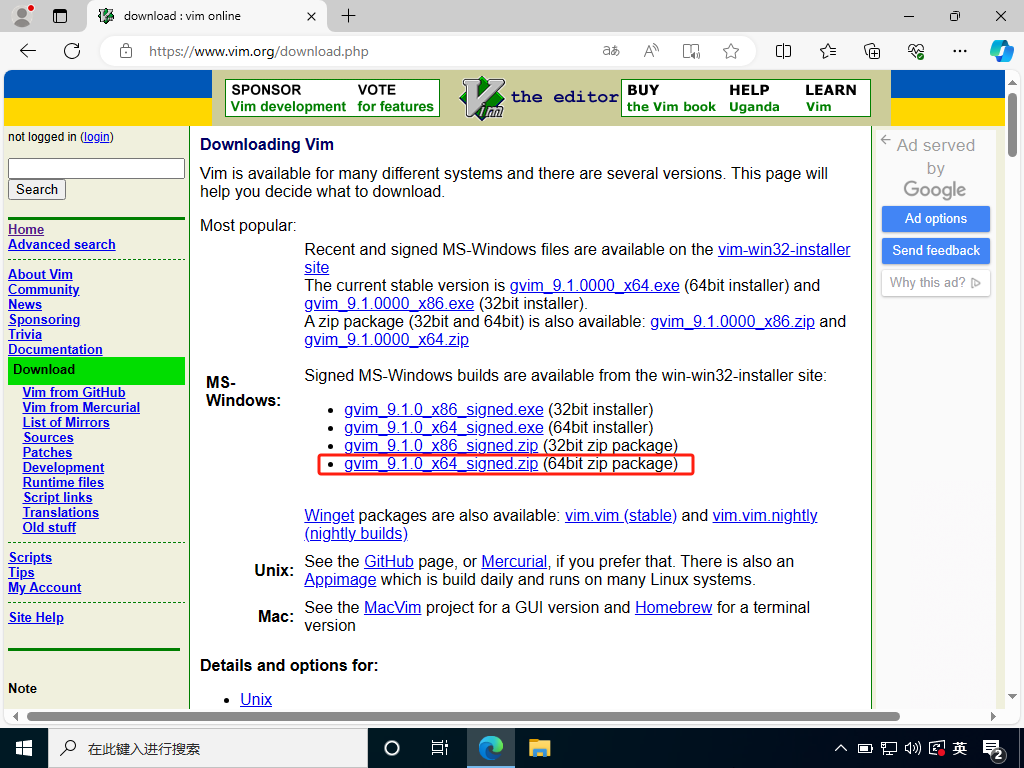Open Settings and more ellipsis menu

(x=959, y=51)
